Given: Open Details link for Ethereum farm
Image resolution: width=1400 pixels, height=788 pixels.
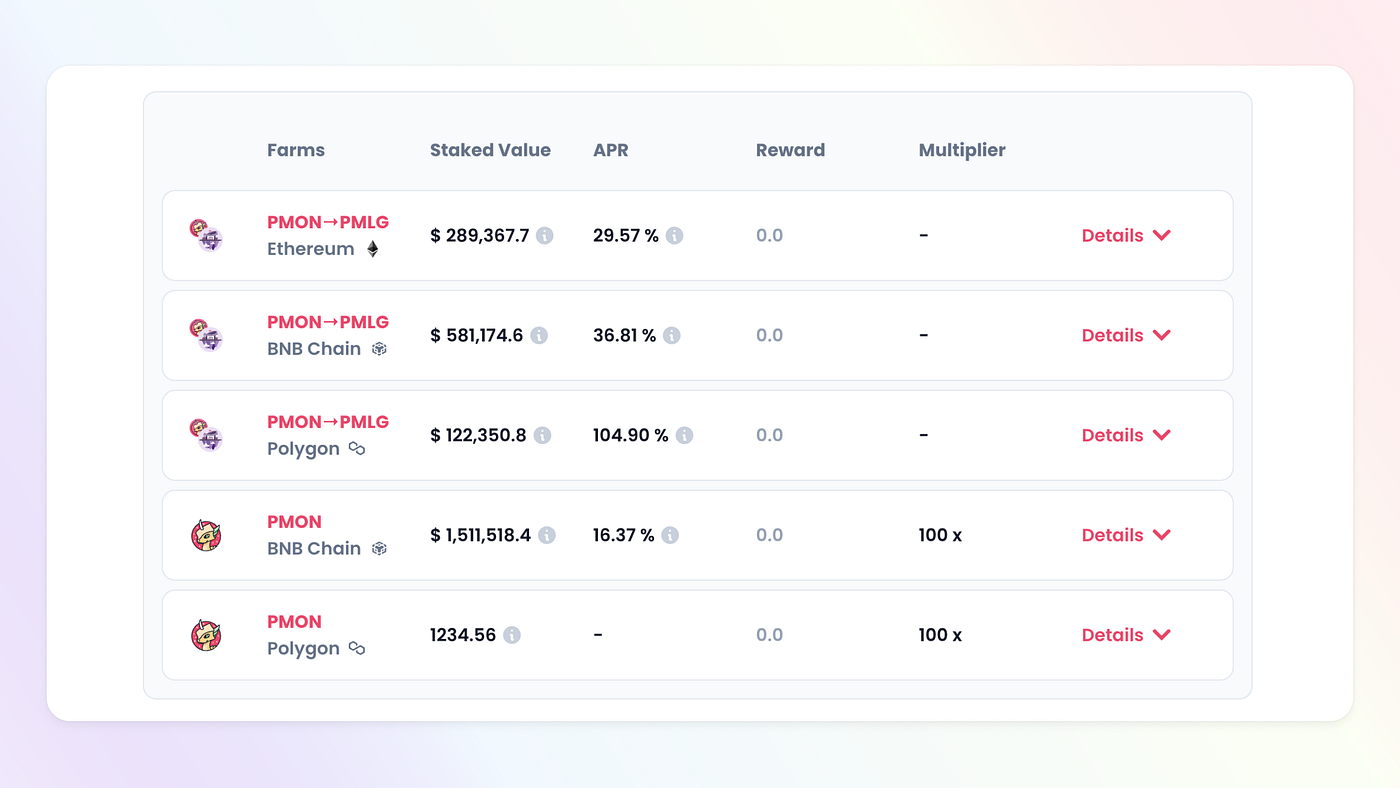Looking at the screenshot, I should coord(1112,236).
